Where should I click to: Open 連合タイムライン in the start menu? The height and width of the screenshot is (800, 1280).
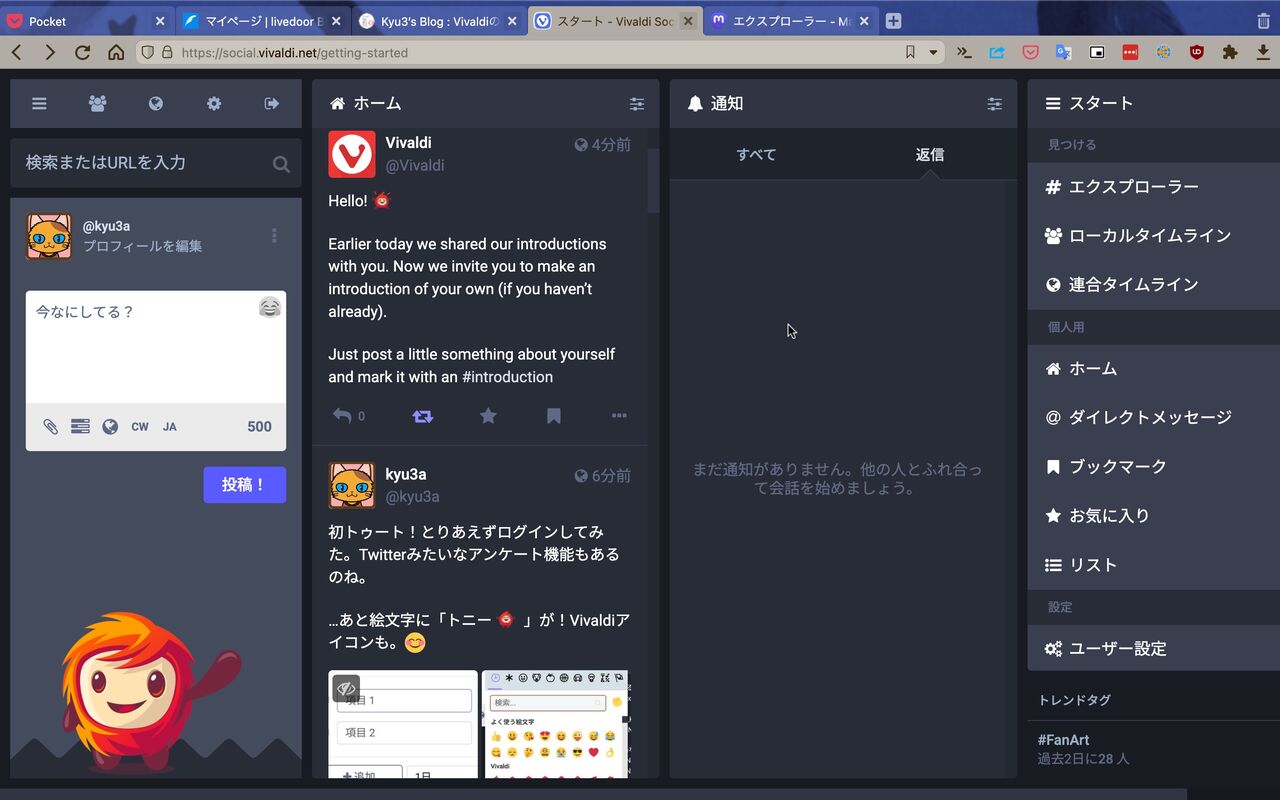point(1153,285)
